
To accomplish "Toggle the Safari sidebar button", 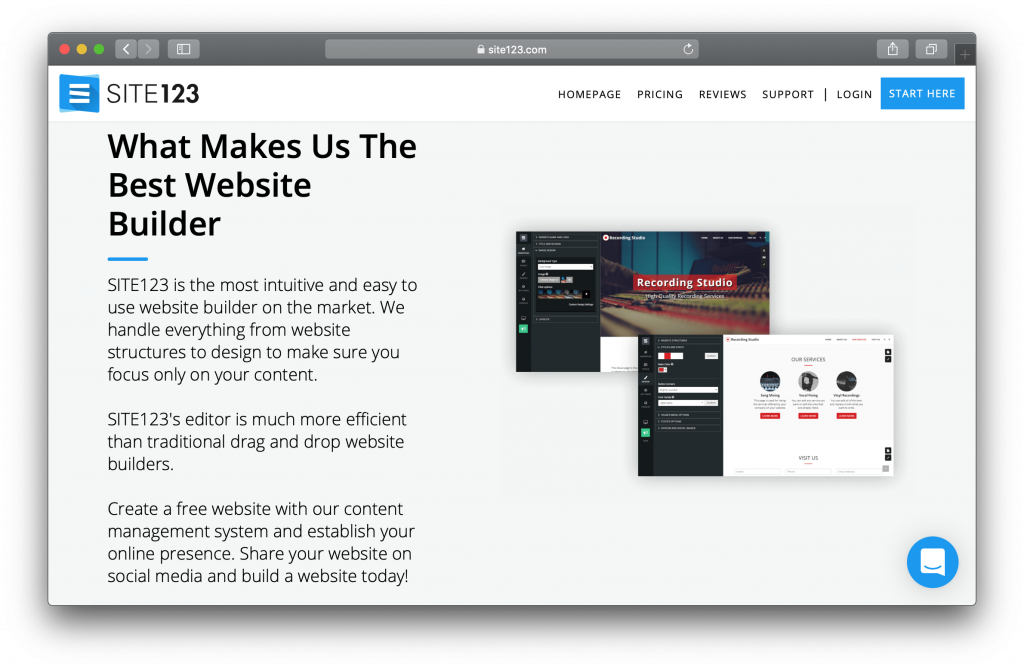I will pos(184,49).
